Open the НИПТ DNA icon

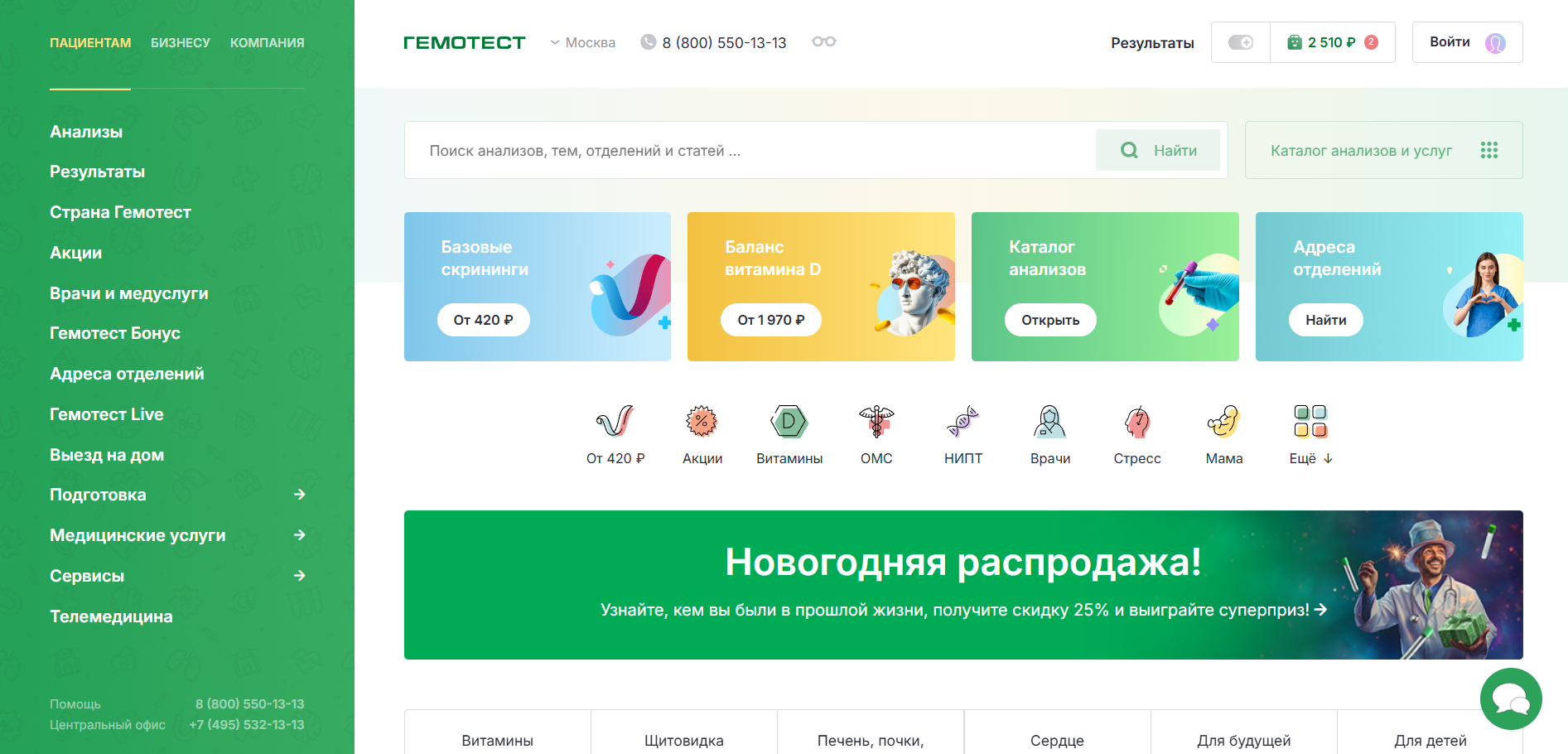(x=963, y=421)
